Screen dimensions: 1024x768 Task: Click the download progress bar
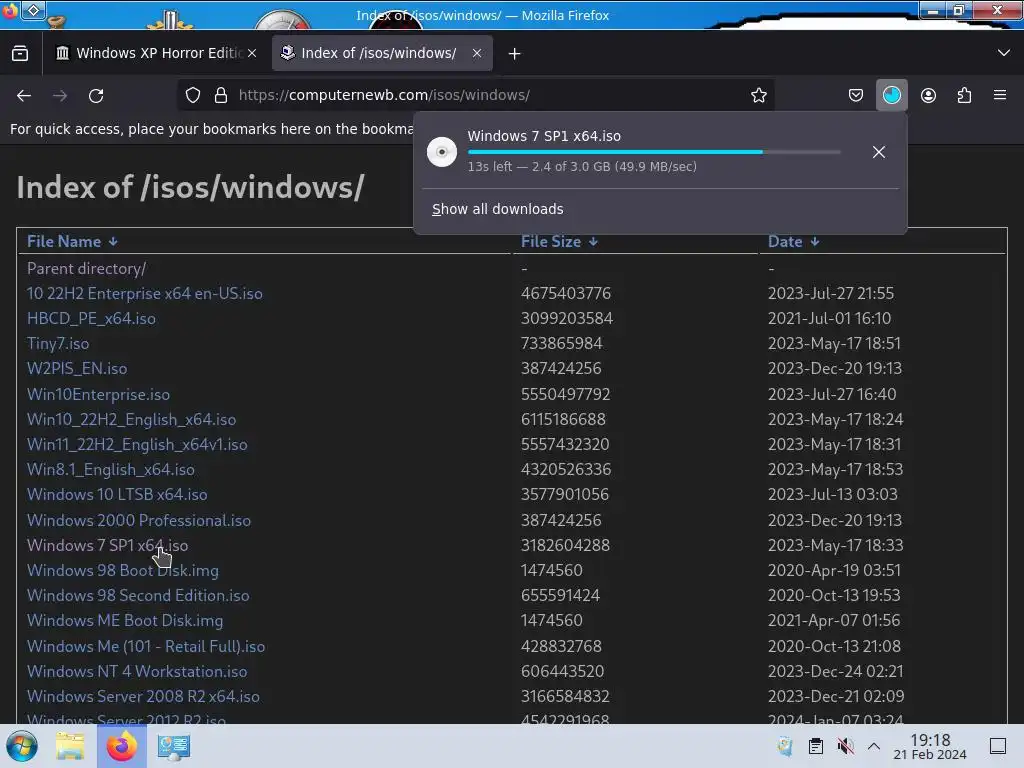[x=654, y=152]
